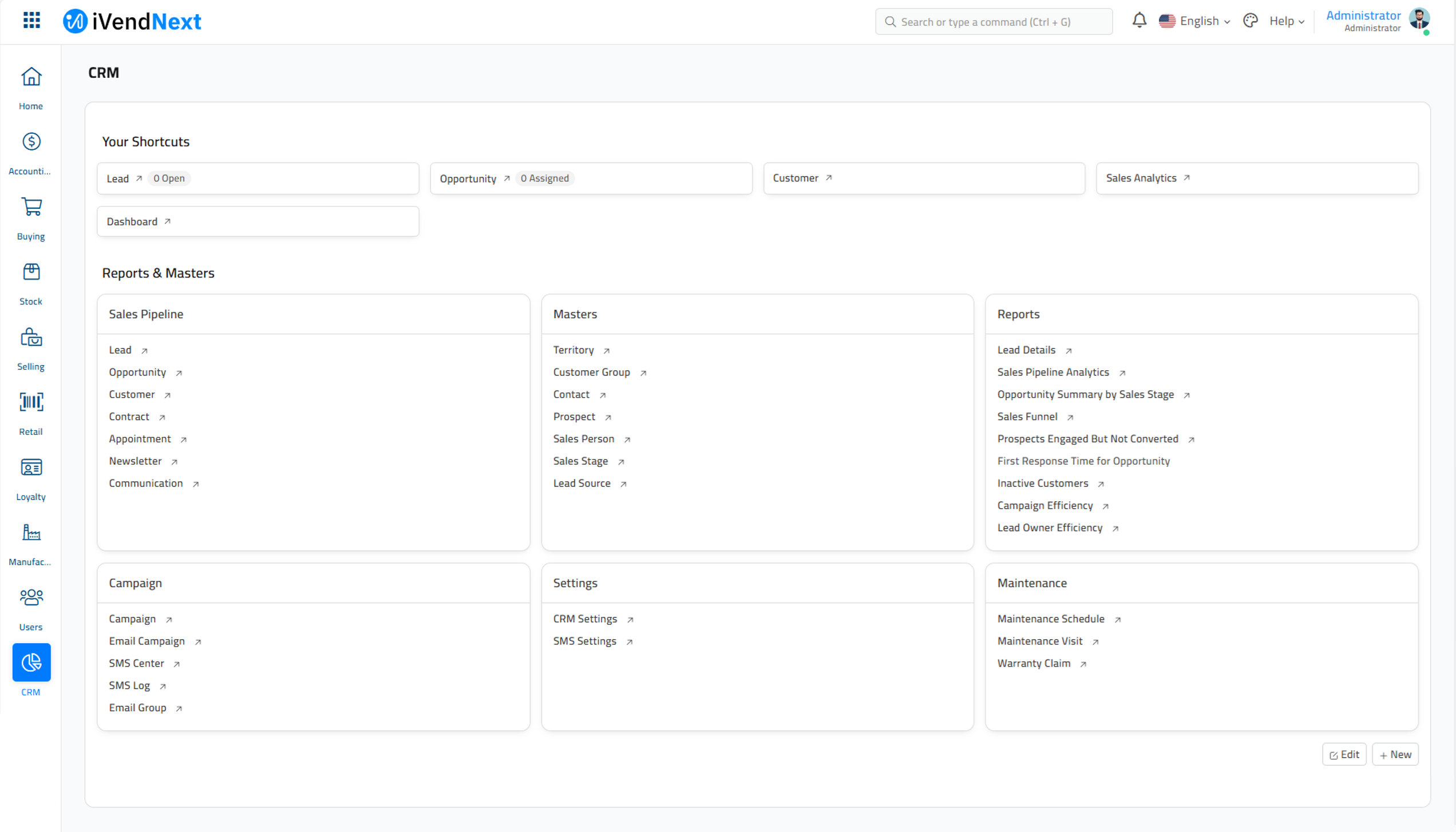Click First Response Time for Opportunity

point(1084,461)
